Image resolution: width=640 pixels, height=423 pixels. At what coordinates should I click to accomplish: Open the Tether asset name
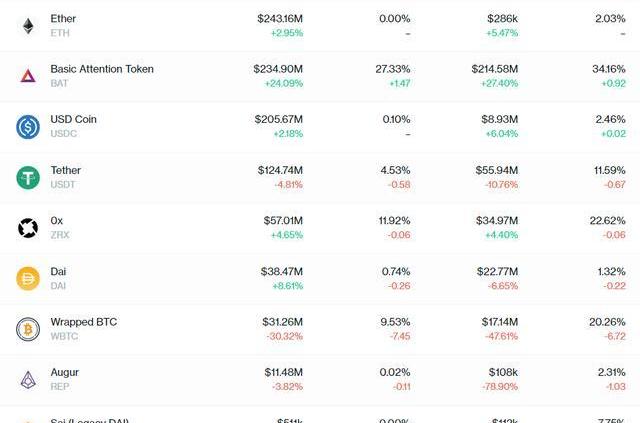66,170
